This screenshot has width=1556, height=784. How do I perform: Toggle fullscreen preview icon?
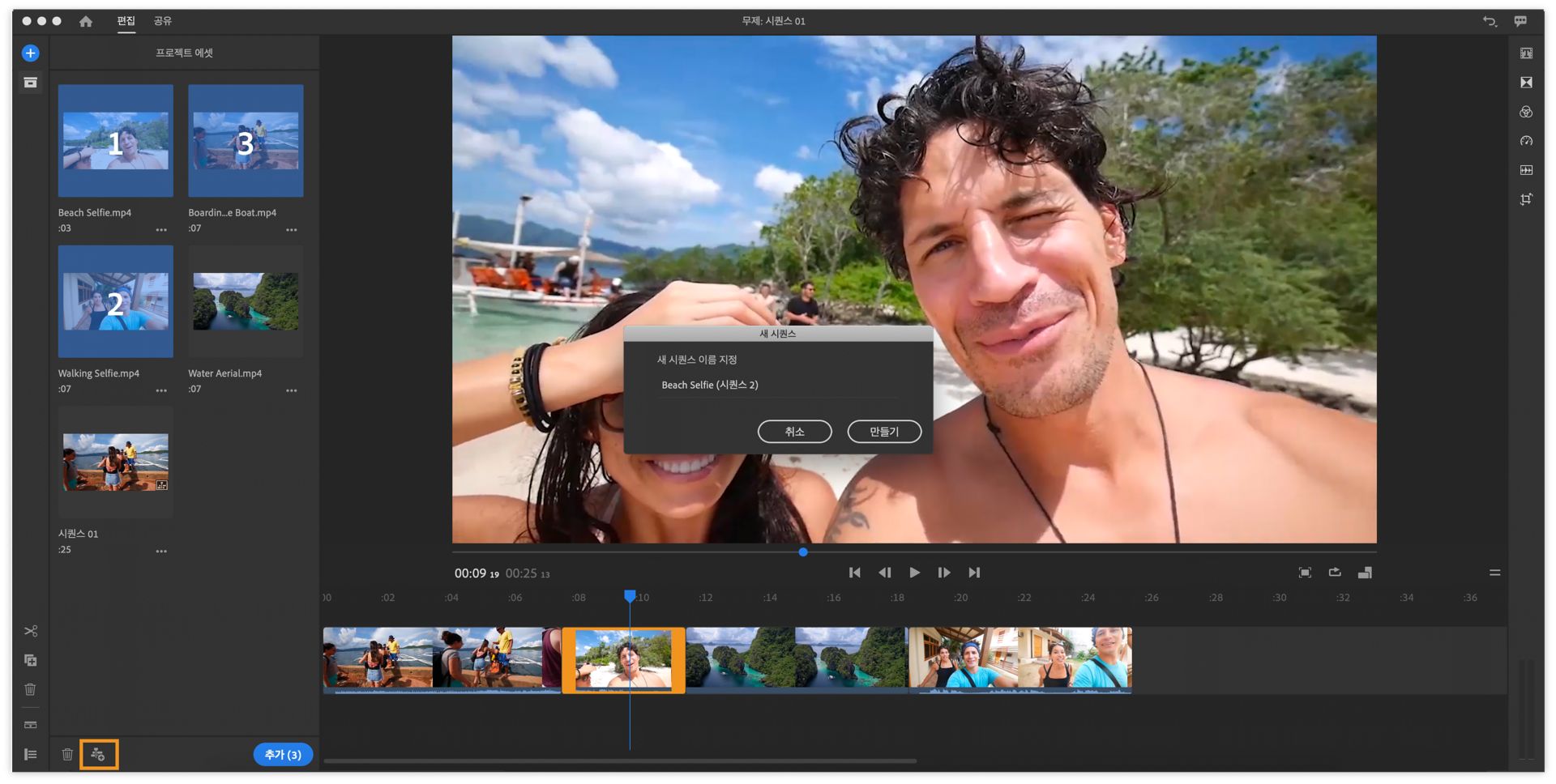[1305, 573]
